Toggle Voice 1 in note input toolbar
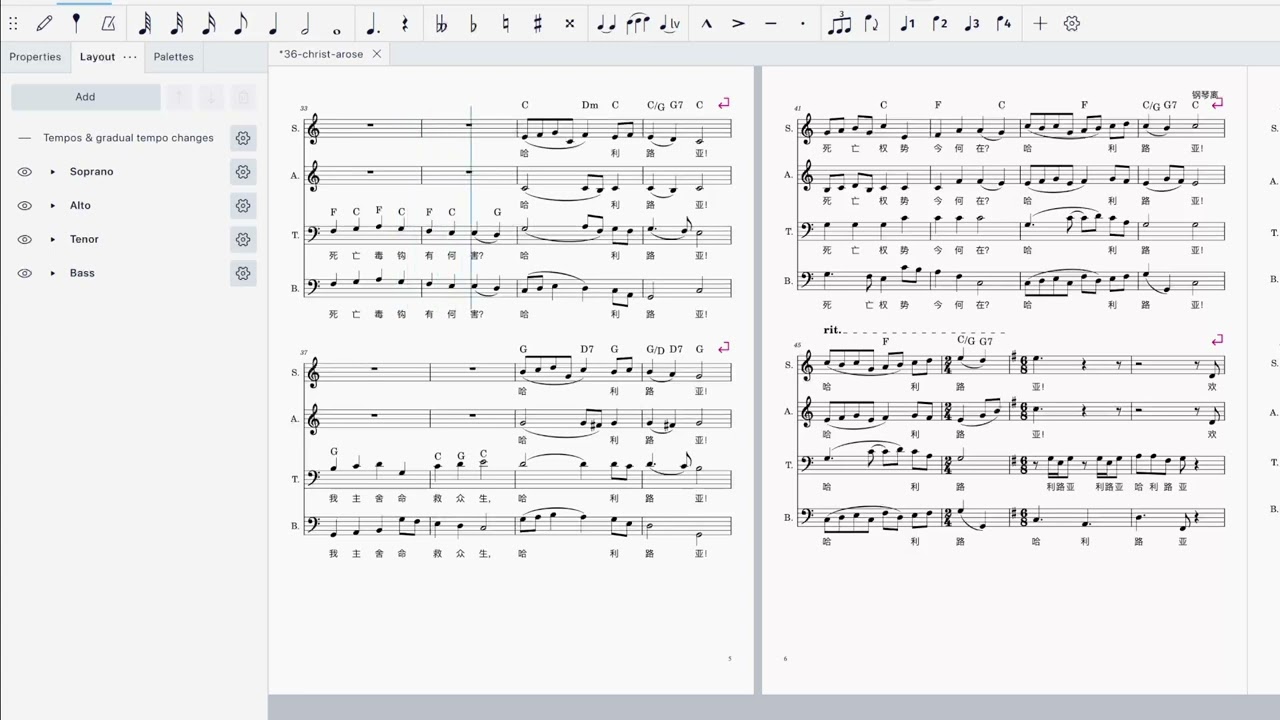This screenshot has height=720, width=1280. [907, 23]
